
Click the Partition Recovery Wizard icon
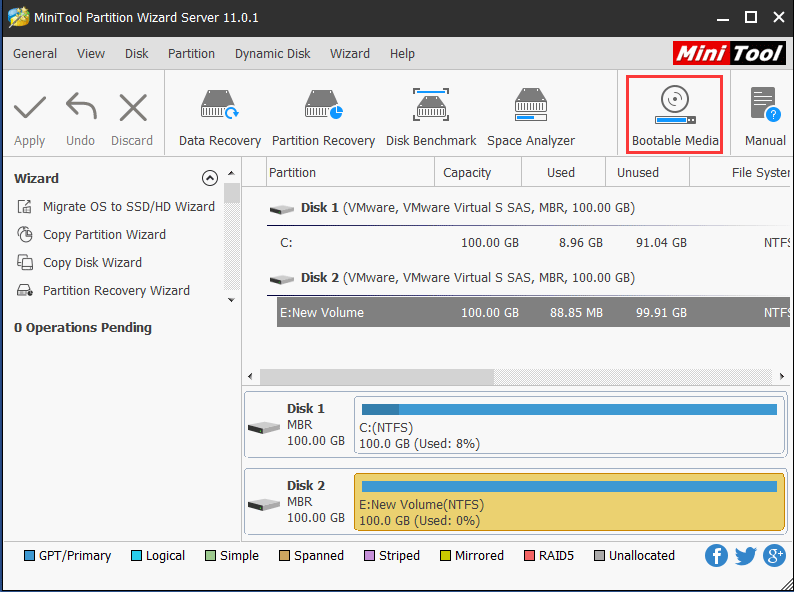pyautogui.click(x=25, y=291)
